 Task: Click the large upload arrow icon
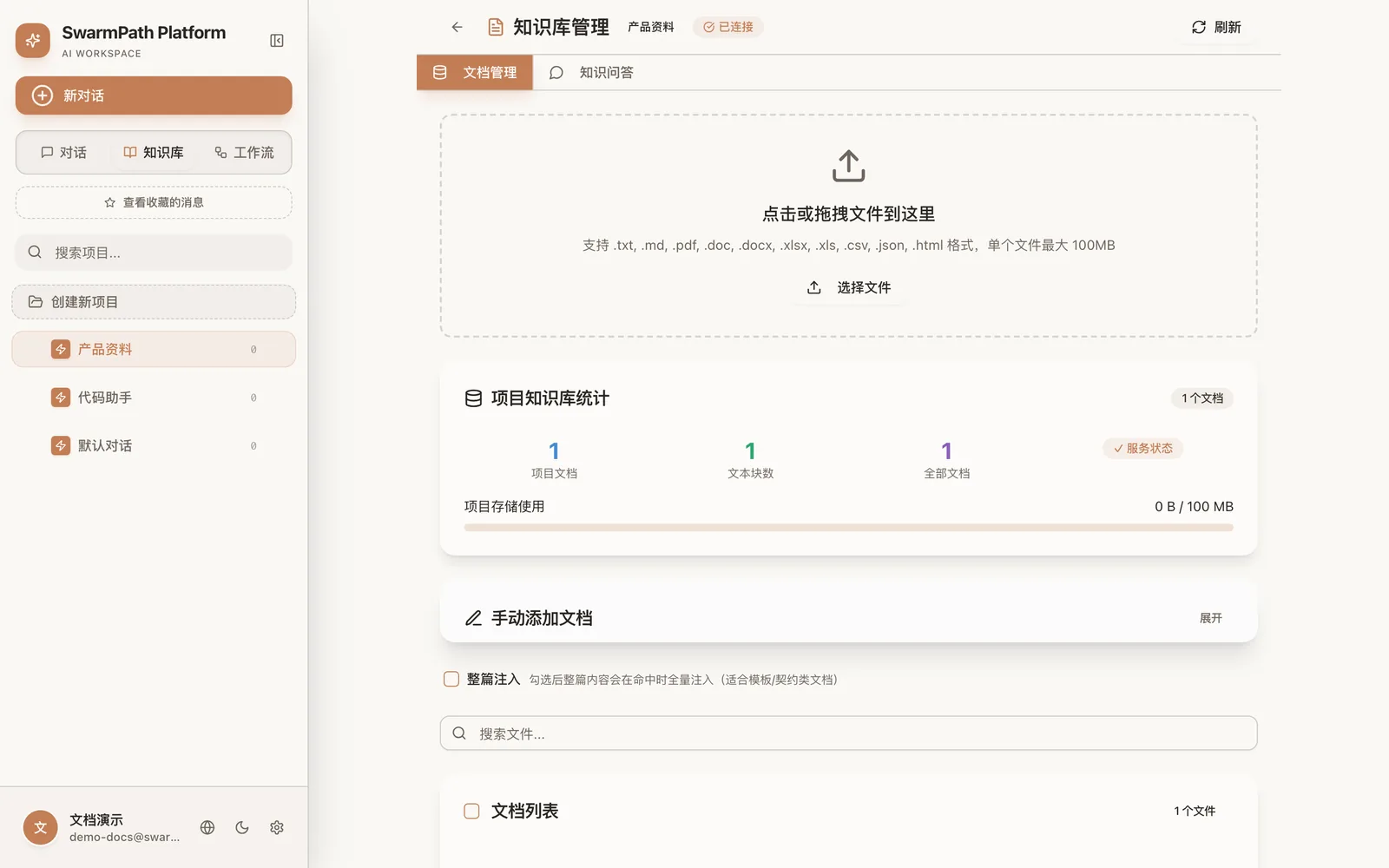pyautogui.click(x=849, y=166)
